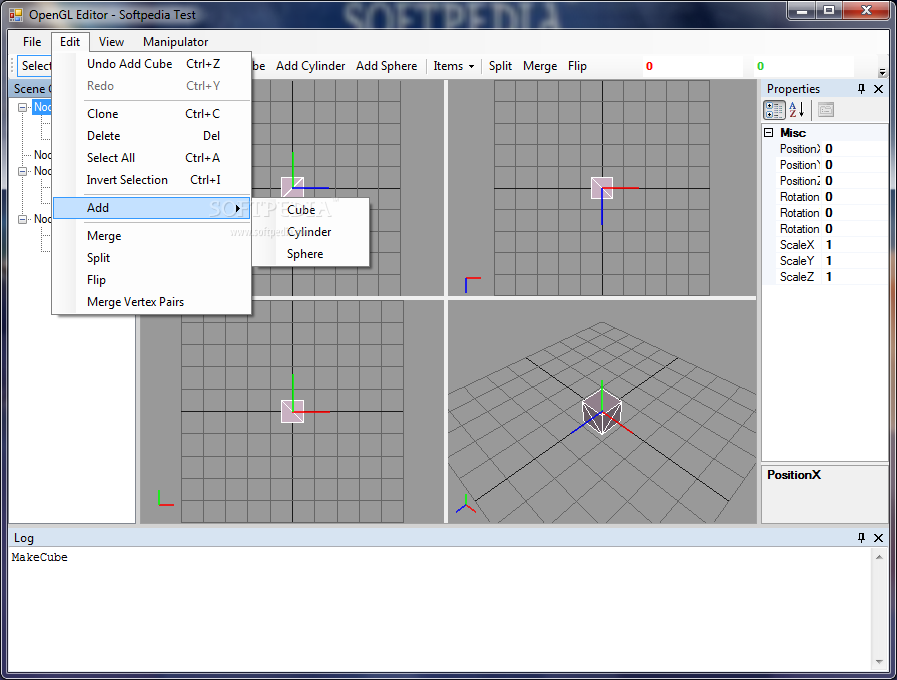Edit the ScaleZ value field
The image size is (897, 680).
[x=854, y=277]
